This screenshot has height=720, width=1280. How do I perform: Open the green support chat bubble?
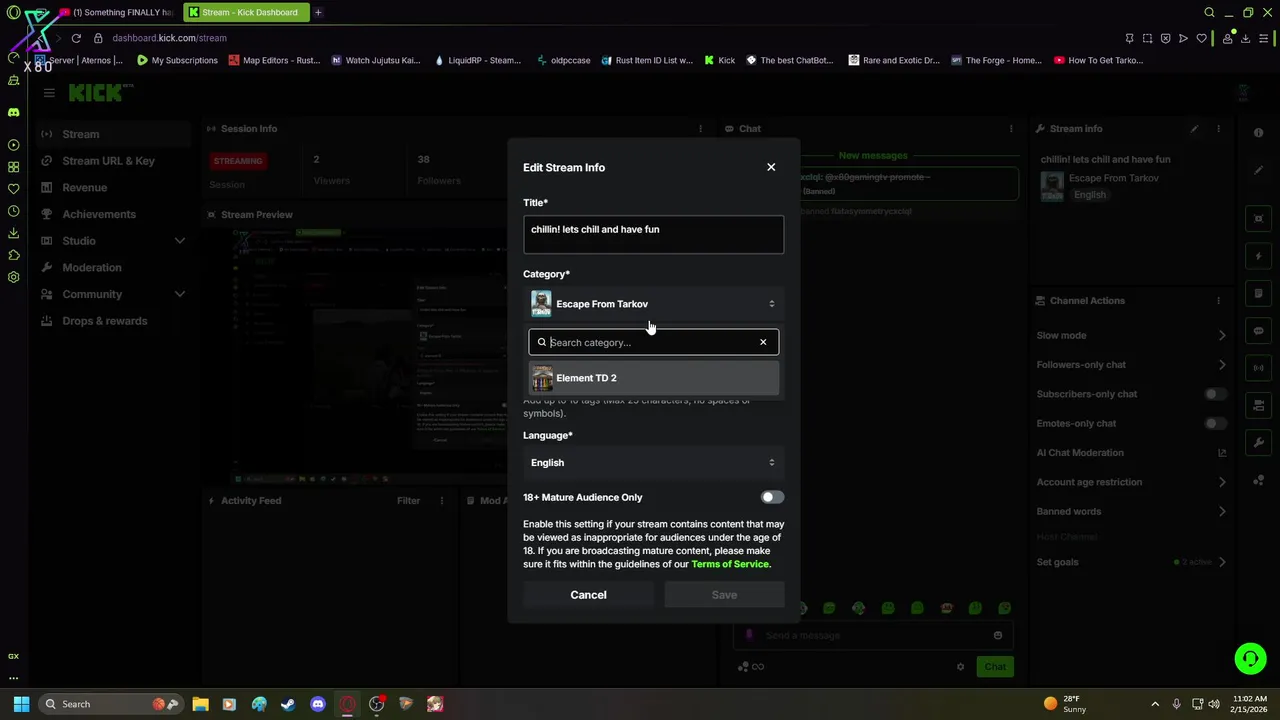coord(1250,658)
